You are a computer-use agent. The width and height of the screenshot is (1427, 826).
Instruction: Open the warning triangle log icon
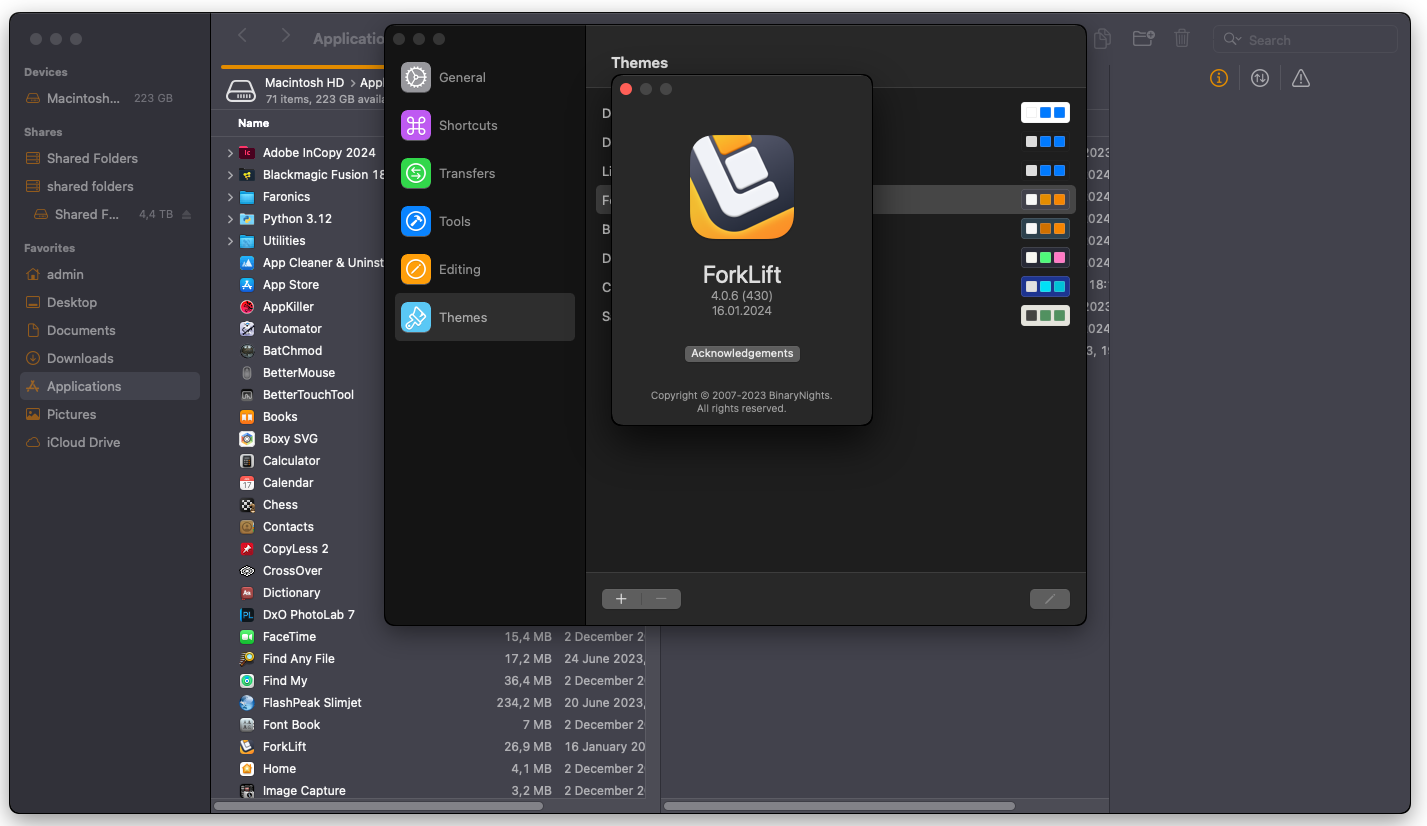pos(1300,78)
